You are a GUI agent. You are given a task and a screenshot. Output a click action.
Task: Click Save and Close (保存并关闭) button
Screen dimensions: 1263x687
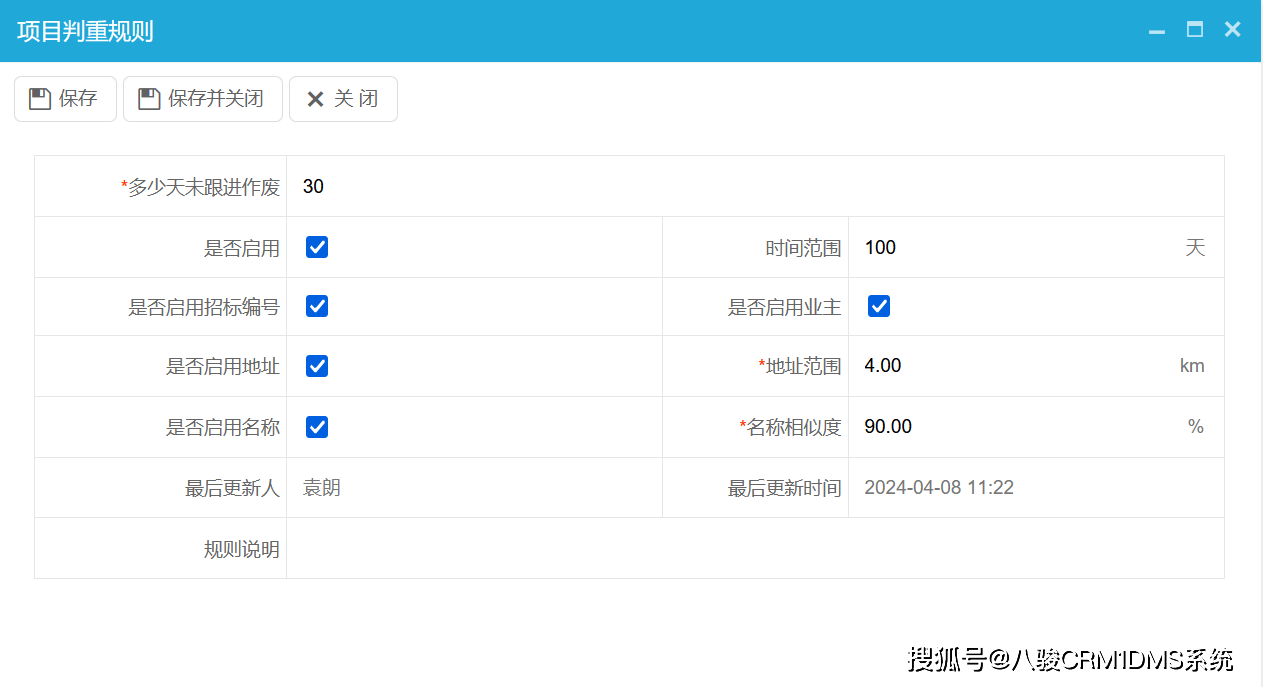(x=202, y=99)
